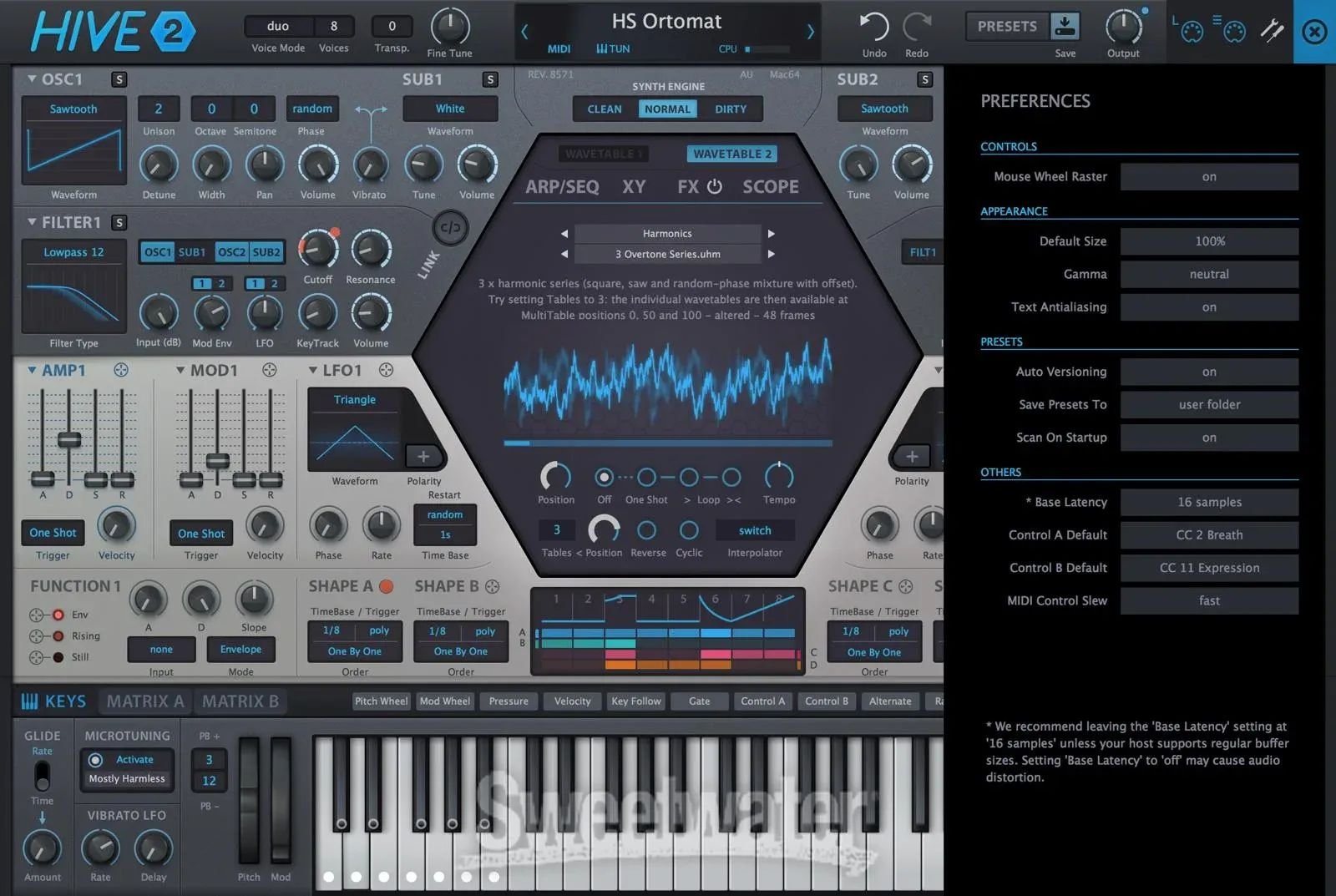Click the Undo arrow icon
1336x896 pixels.
[x=873, y=27]
